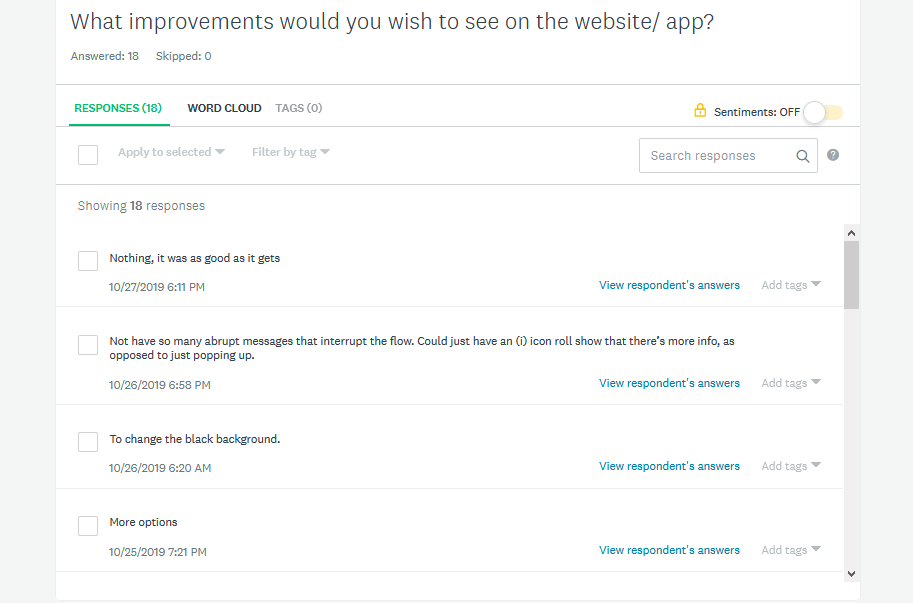Tick the "To change the black background" checkbox
913x603 pixels.
[88, 441]
